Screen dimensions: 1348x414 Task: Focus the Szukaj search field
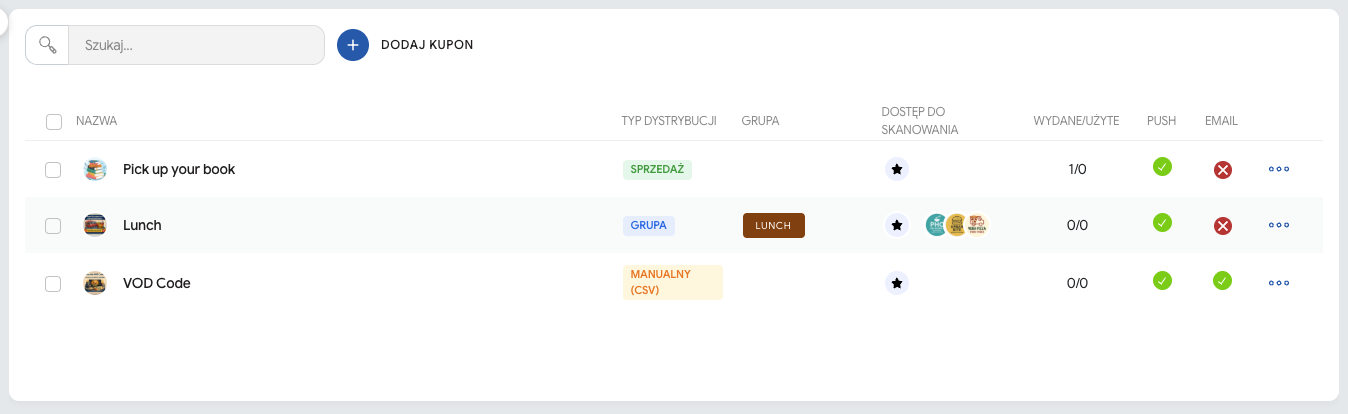[x=196, y=45]
